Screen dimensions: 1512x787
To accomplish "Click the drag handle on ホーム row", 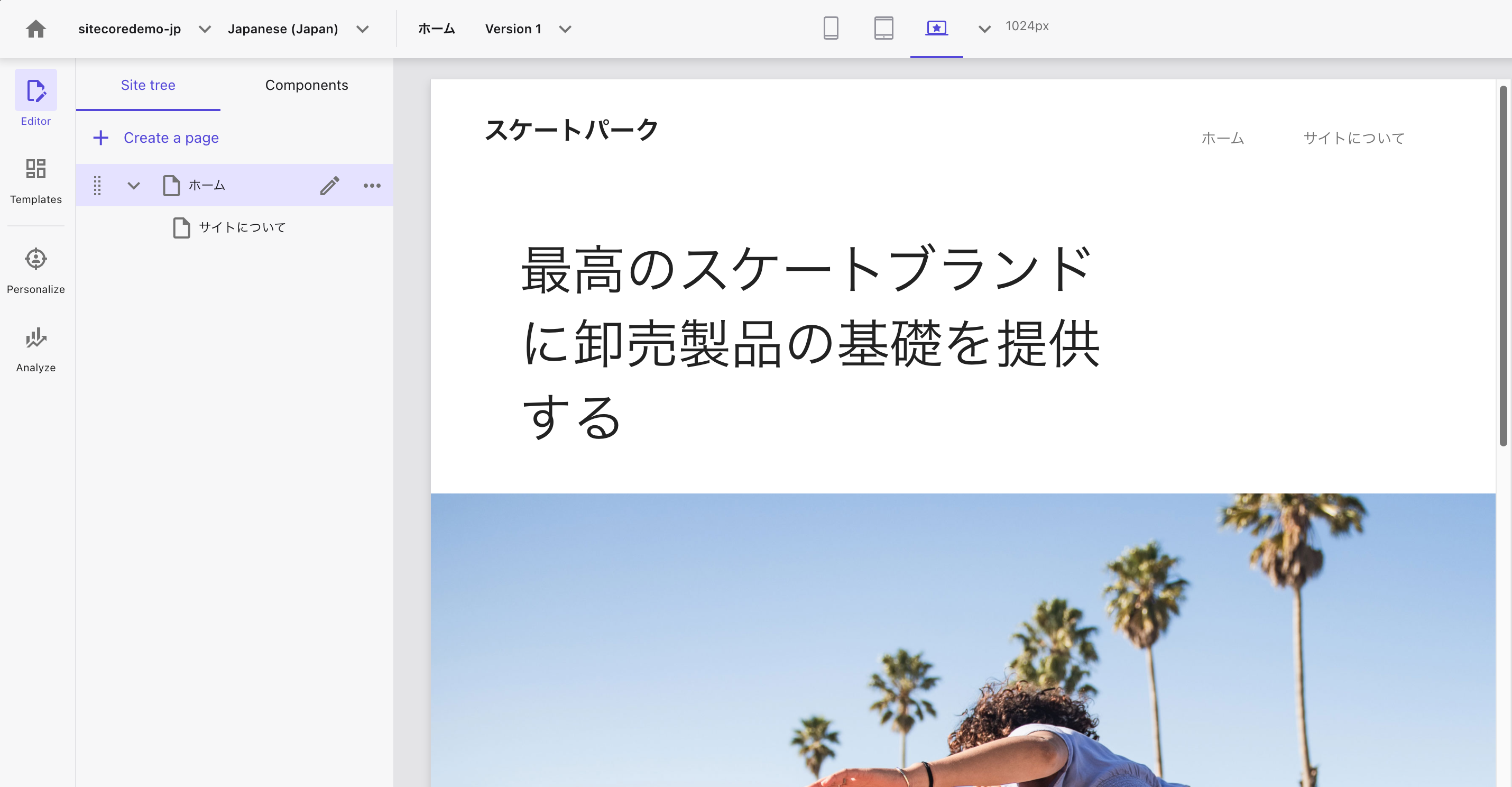I will [97, 185].
